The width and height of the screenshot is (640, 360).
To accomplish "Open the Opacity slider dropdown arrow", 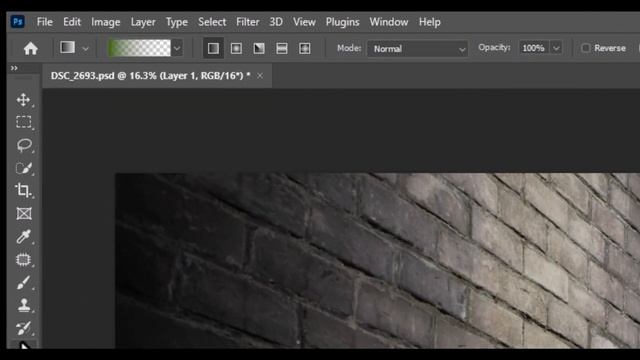I will (x=556, y=48).
